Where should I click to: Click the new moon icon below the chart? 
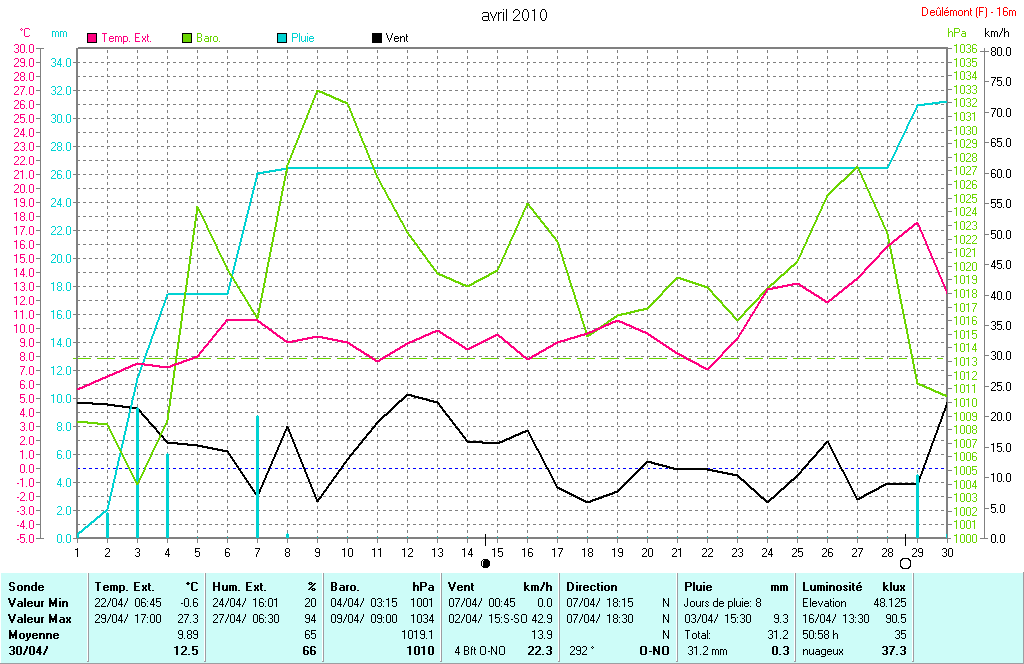pyautogui.click(x=486, y=563)
